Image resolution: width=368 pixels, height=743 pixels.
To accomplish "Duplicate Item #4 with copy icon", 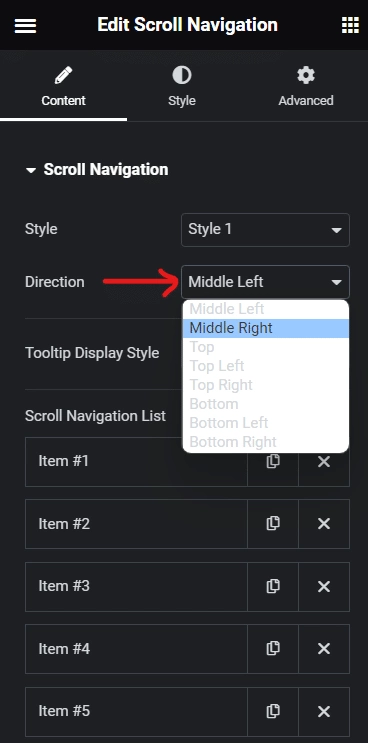I will 273,649.
